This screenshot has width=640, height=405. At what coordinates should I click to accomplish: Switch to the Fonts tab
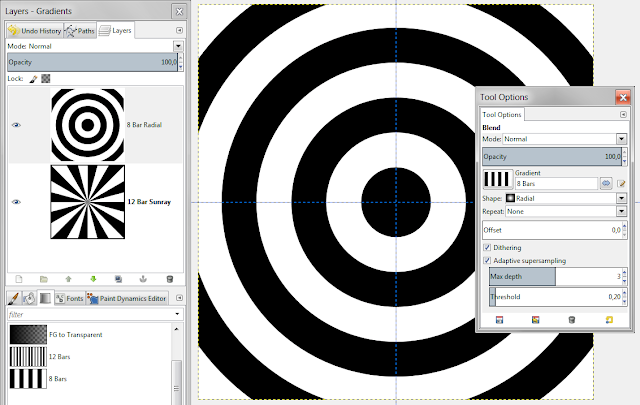click(69, 298)
